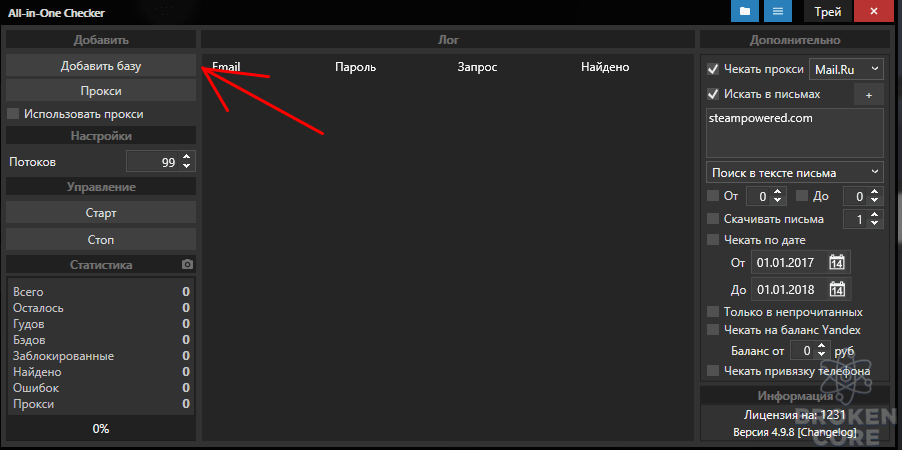Uncheck the Чекать прокси checkbox
The height and width of the screenshot is (450, 902).
point(713,69)
